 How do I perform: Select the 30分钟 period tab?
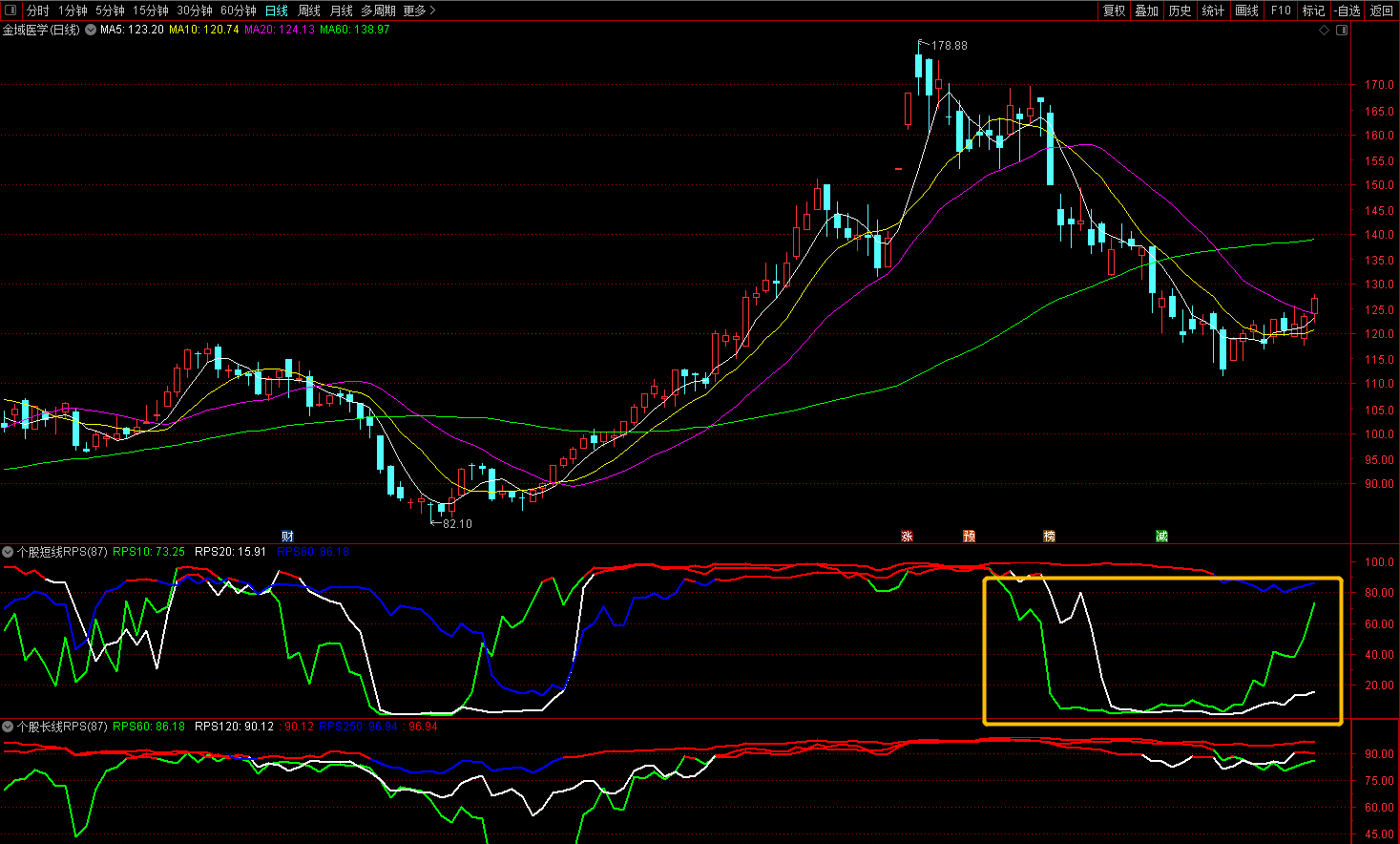point(195,11)
